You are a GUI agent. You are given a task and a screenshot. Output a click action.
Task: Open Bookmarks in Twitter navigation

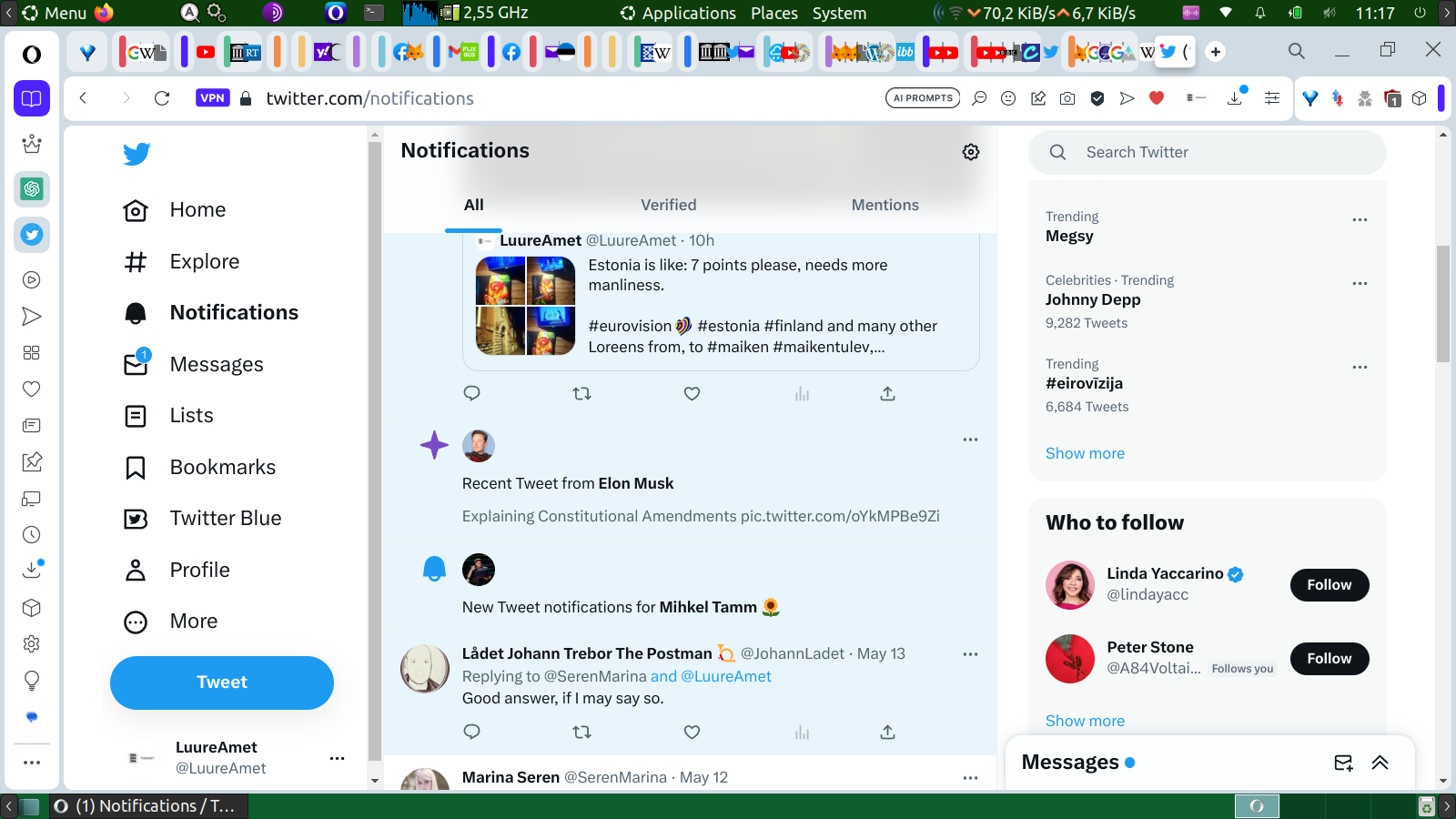200,468
